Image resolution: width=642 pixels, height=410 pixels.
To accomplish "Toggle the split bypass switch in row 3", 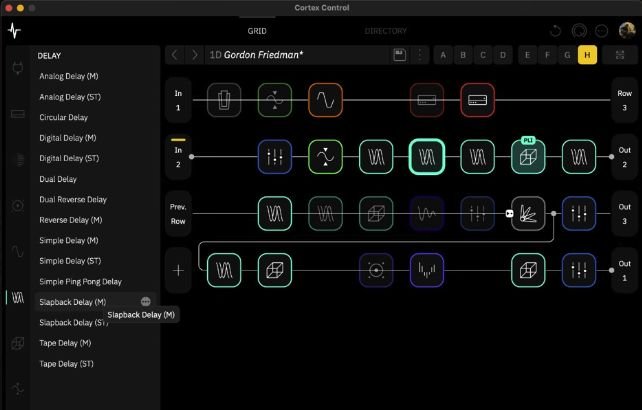I will tap(509, 213).
